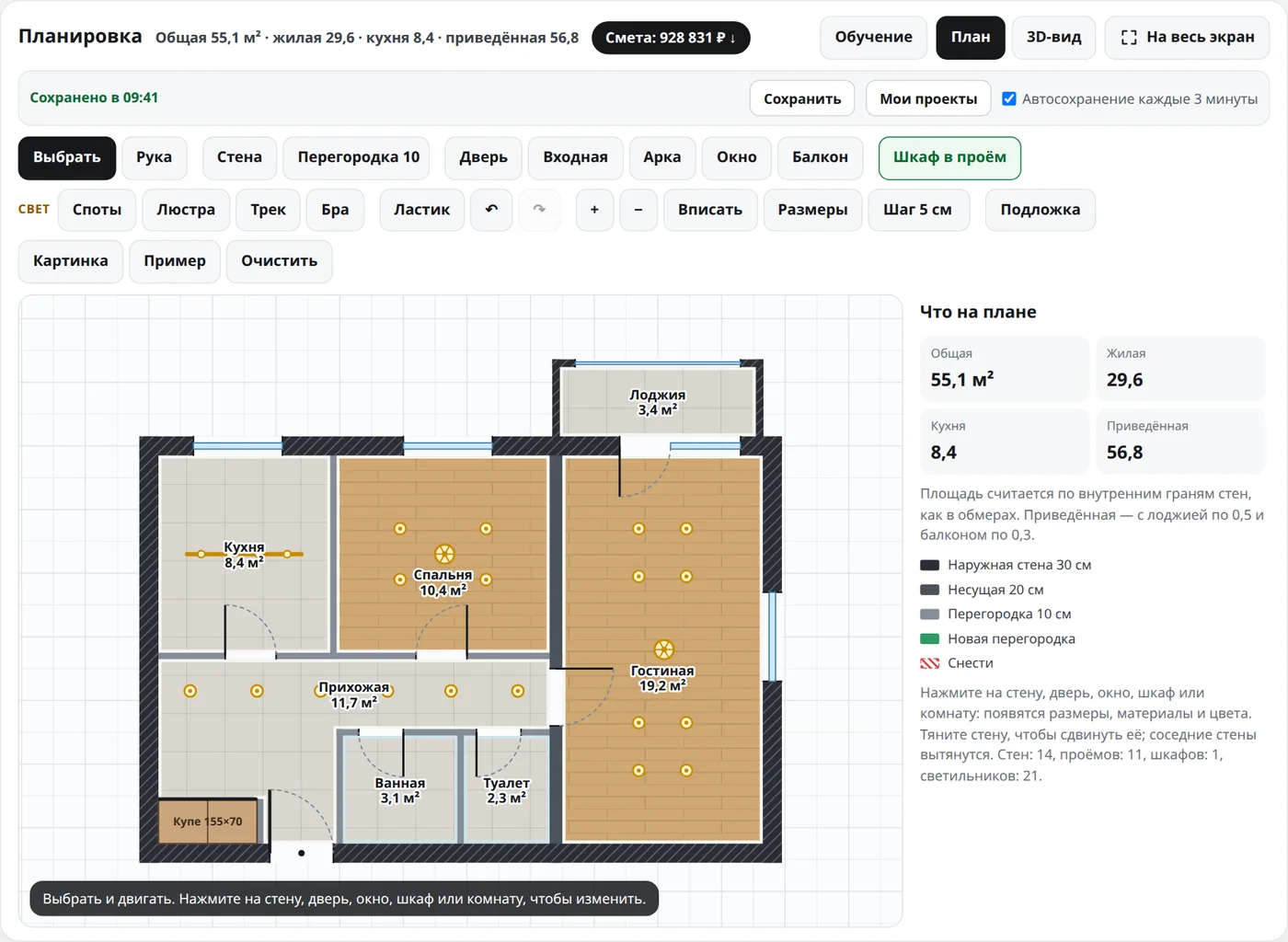The width and height of the screenshot is (1288, 942).
Task: Toggle Автосохранение каждые 3 минуты checkbox
Action: [1009, 98]
